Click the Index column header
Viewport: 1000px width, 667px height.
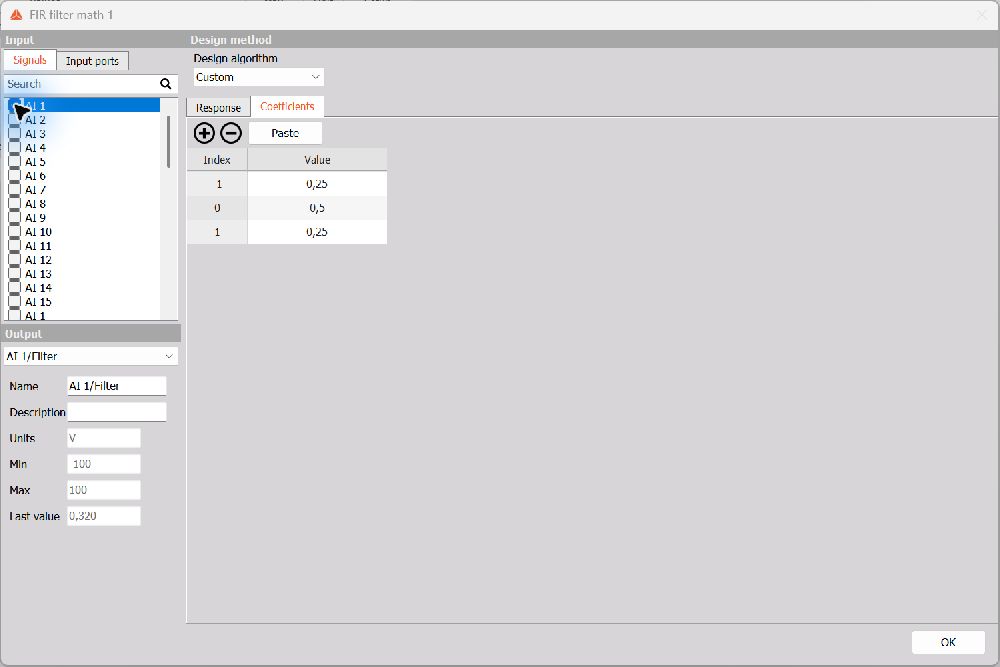click(x=217, y=159)
